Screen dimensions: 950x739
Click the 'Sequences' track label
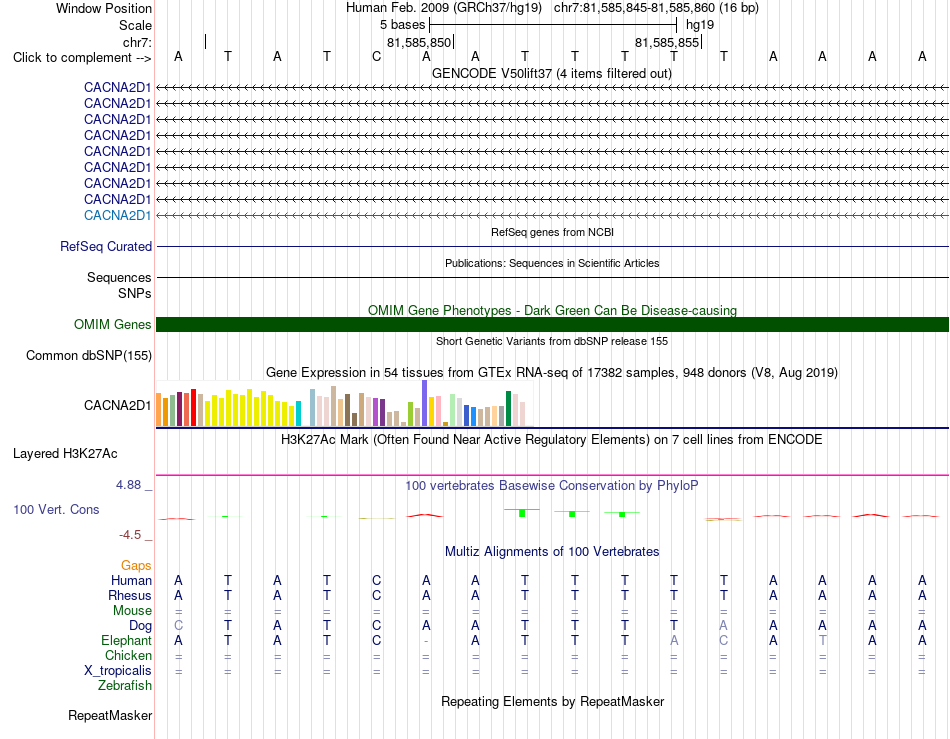pos(119,277)
